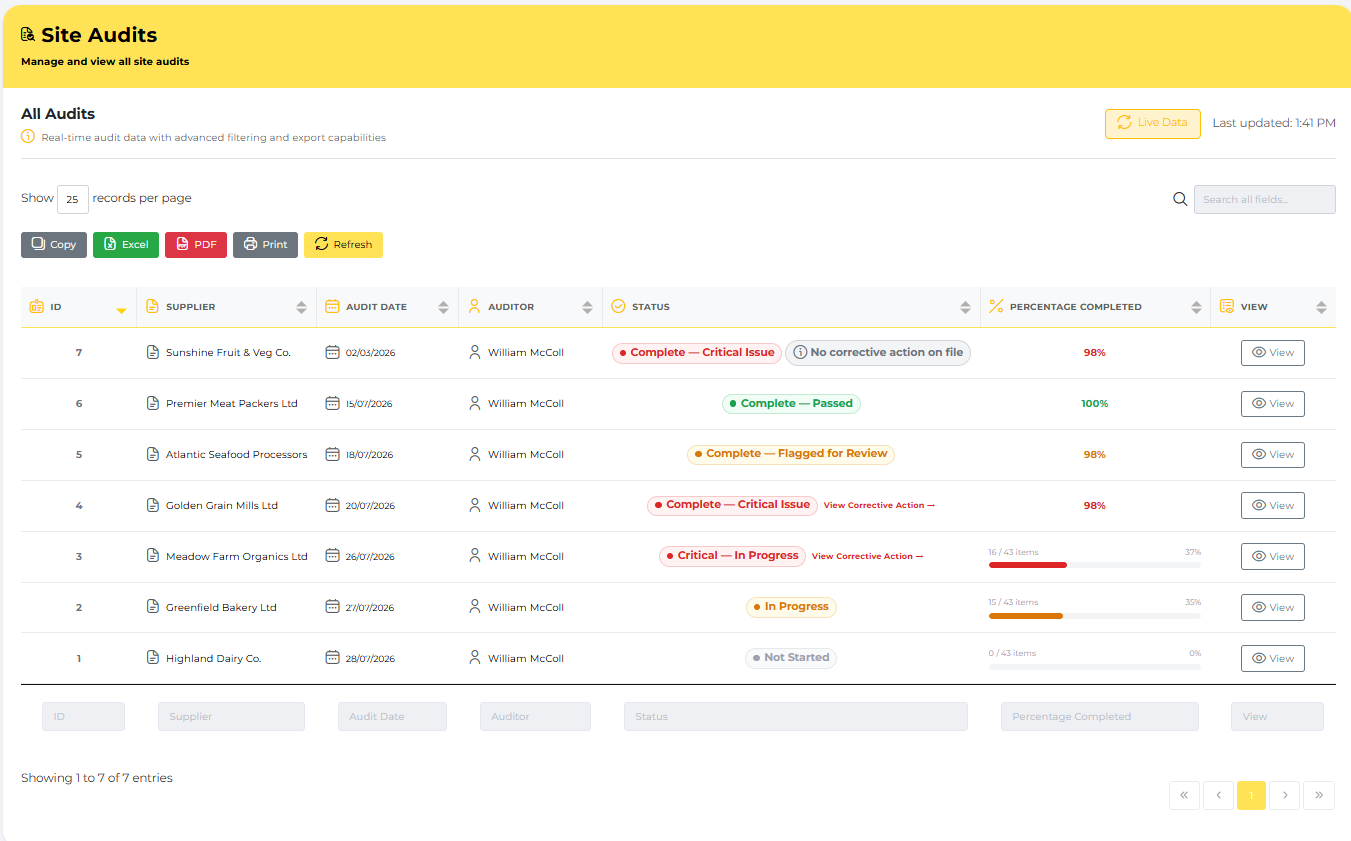Image resolution: width=1351 pixels, height=841 pixels.
Task: Focus the Search all fields box
Action: click(1265, 199)
